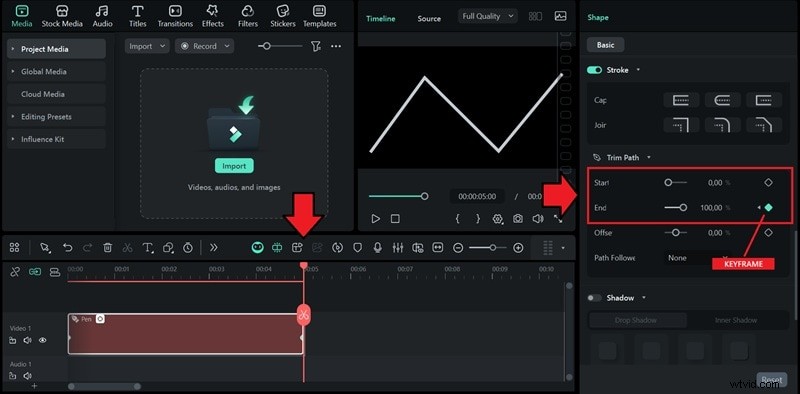Open the Record dropdown
800x394 pixels.
tap(205, 46)
